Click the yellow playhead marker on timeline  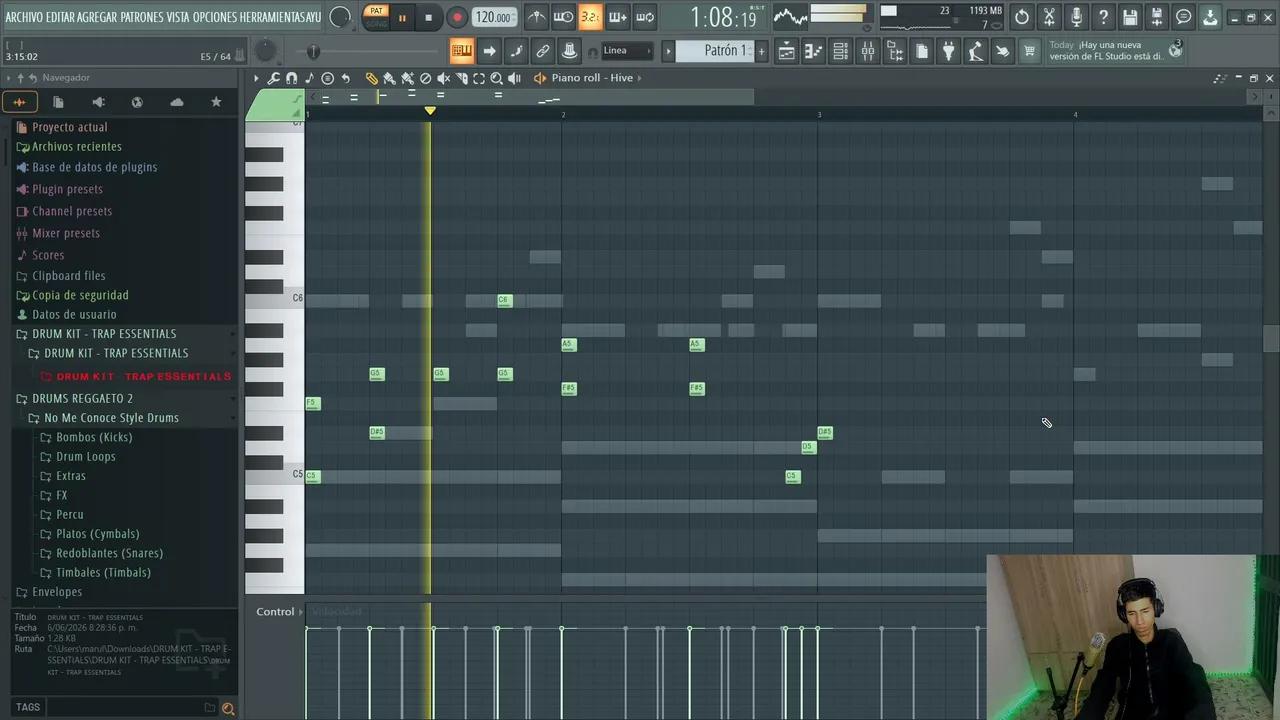[x=430, y=110]
